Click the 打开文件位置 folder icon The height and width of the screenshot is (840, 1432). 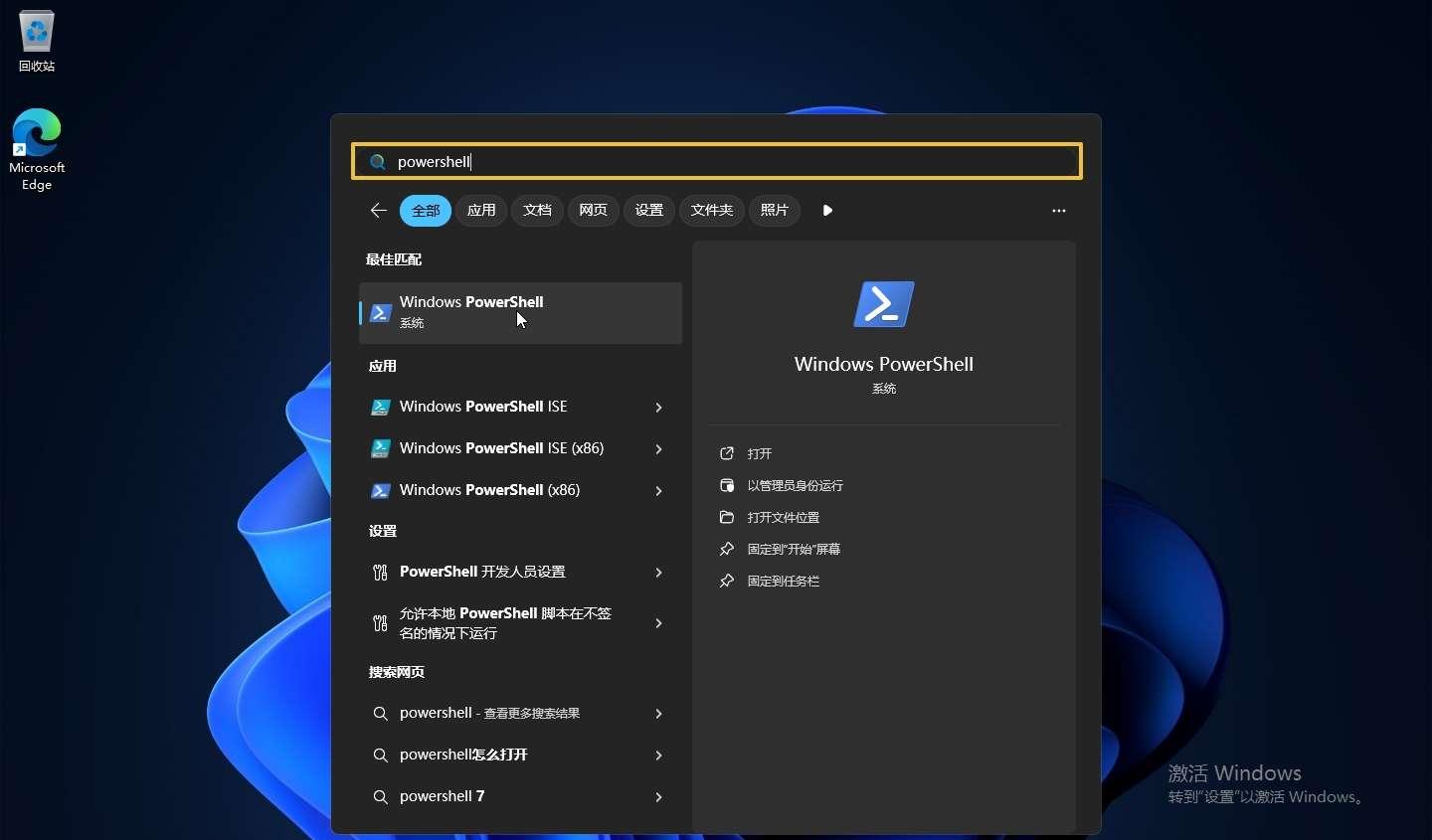pos(727,517)
